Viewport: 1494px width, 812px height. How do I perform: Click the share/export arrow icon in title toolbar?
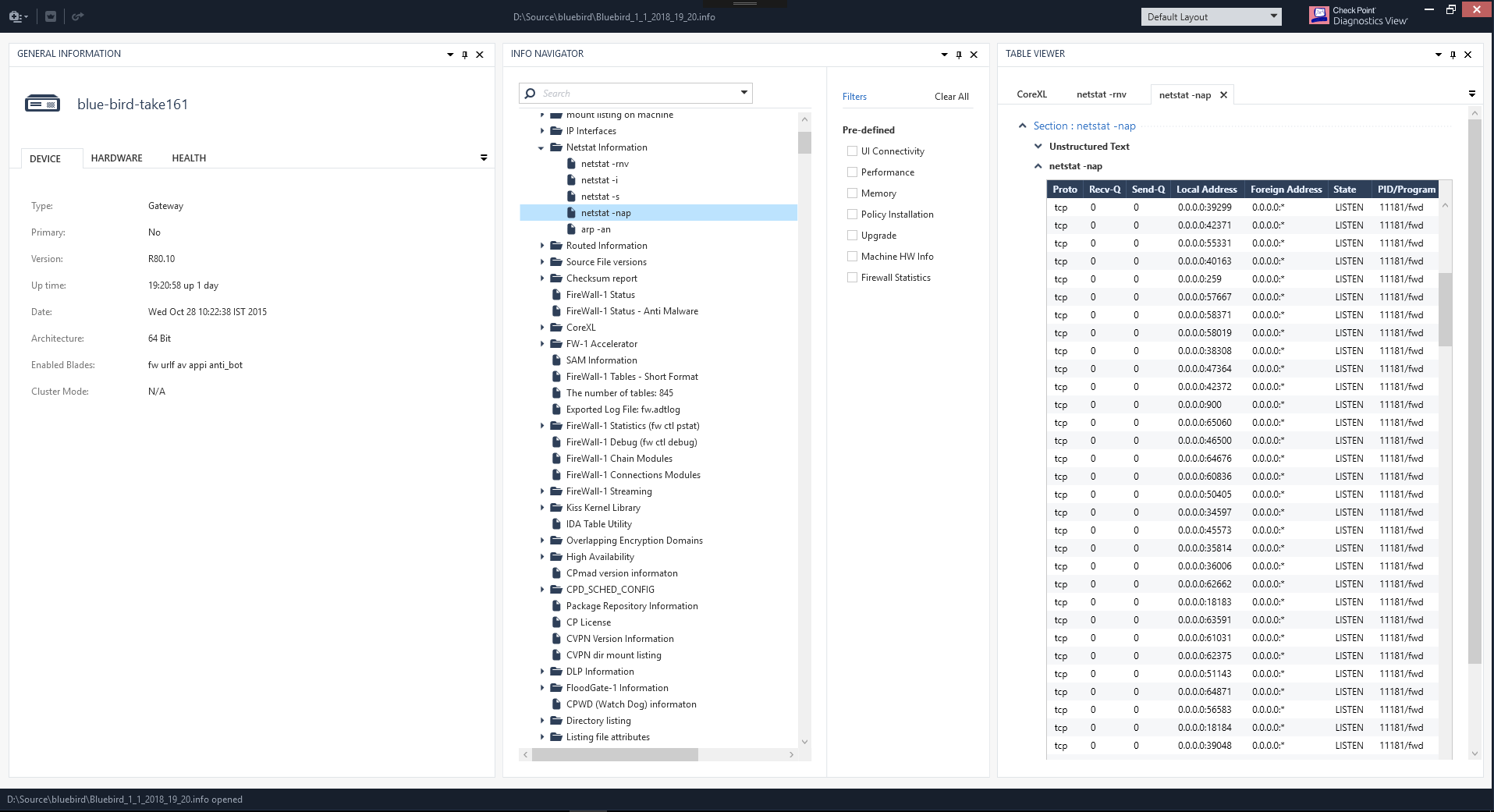pyautogui.click(x=77, y=16)
